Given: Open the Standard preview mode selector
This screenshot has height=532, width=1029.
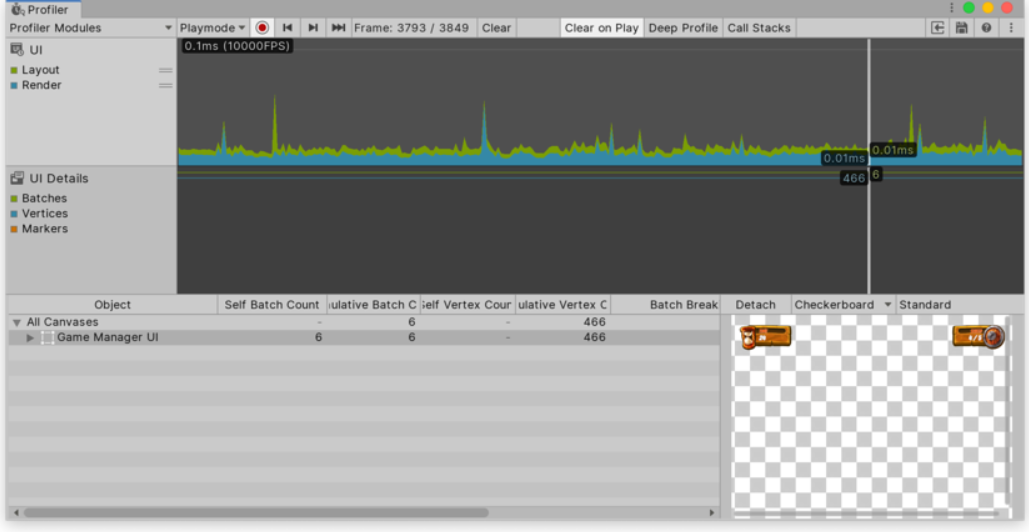Looking at the screenshot, I should [x=925, y=304].
